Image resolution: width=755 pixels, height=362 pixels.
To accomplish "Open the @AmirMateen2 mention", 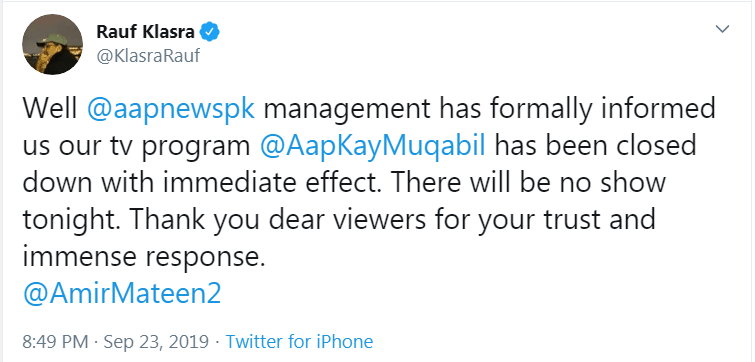I will (x=122, y=293).
